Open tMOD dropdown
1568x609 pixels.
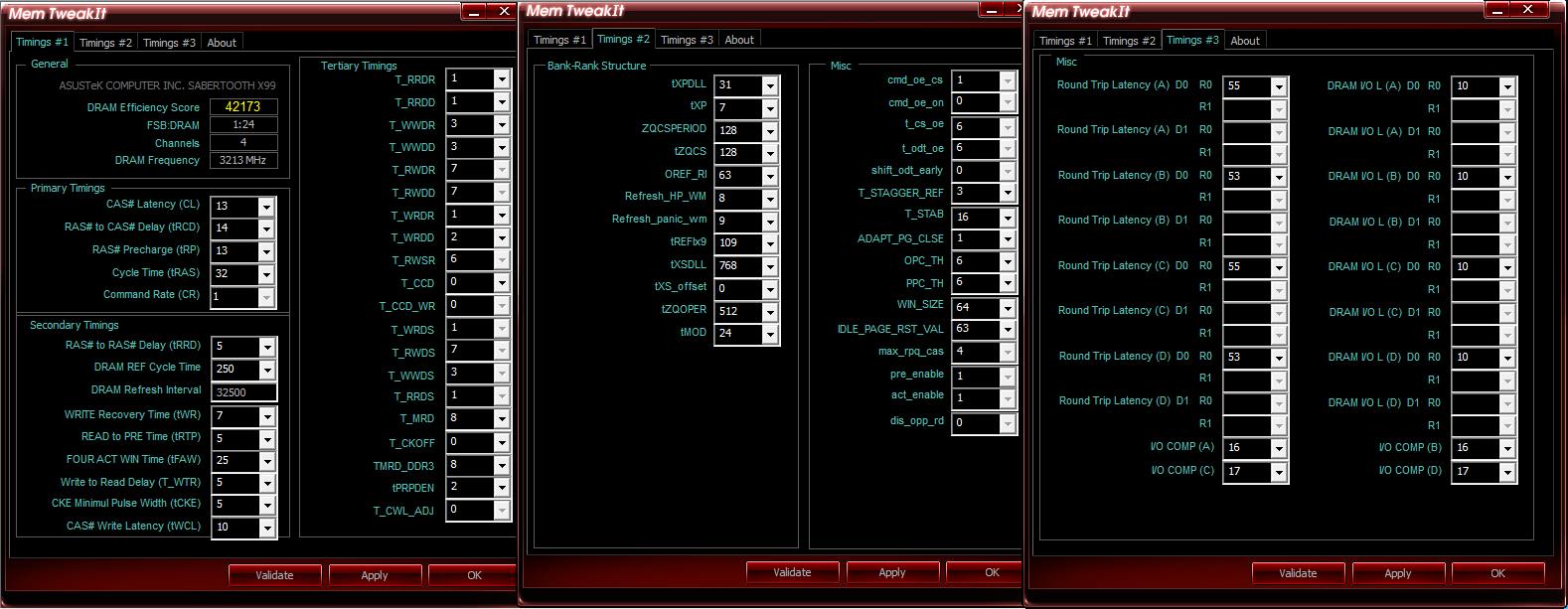pos(770,335)
